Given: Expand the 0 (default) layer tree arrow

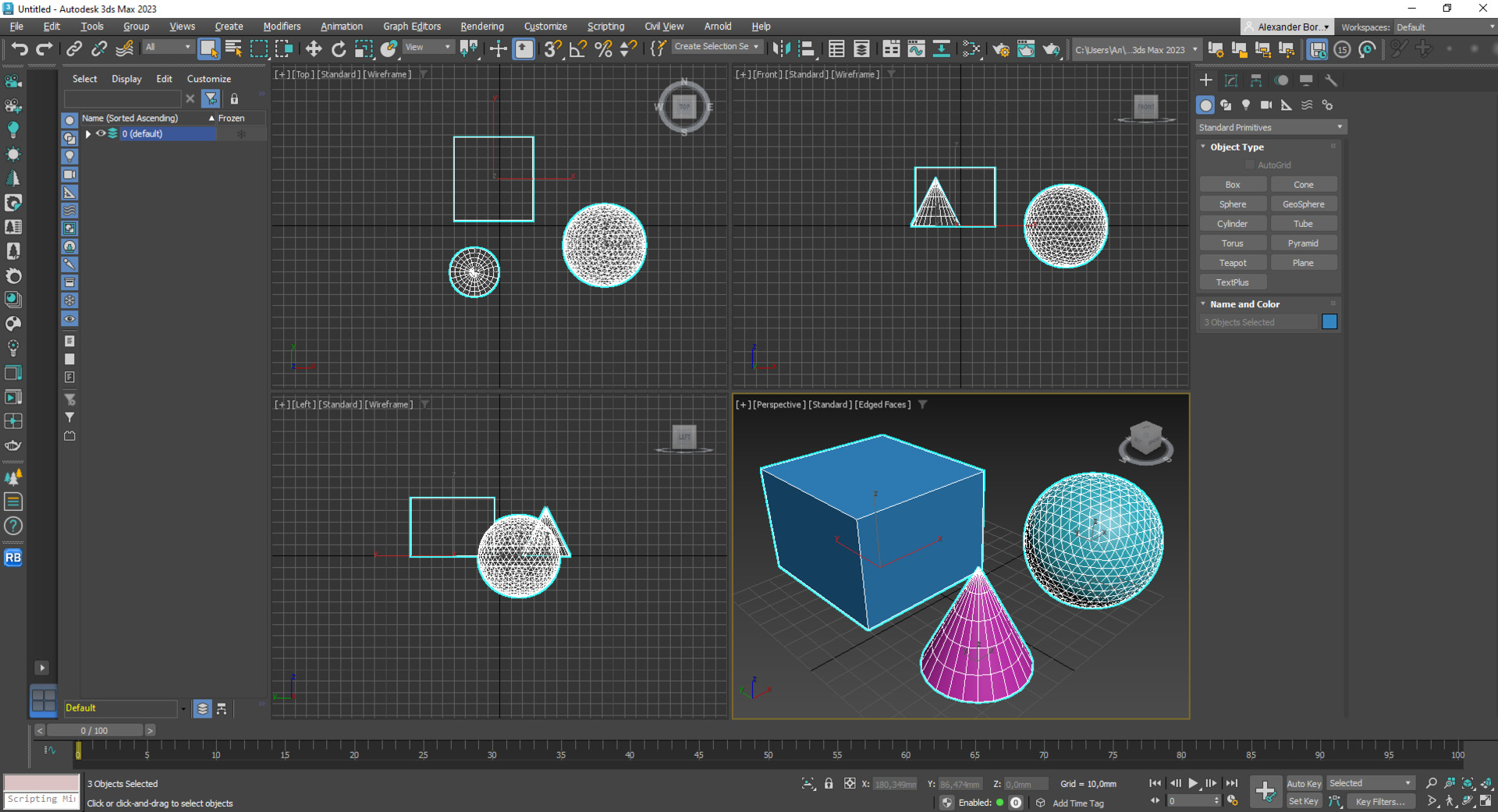Looking at the screenshot, I should pyautogui.click(x=88, y=133).
